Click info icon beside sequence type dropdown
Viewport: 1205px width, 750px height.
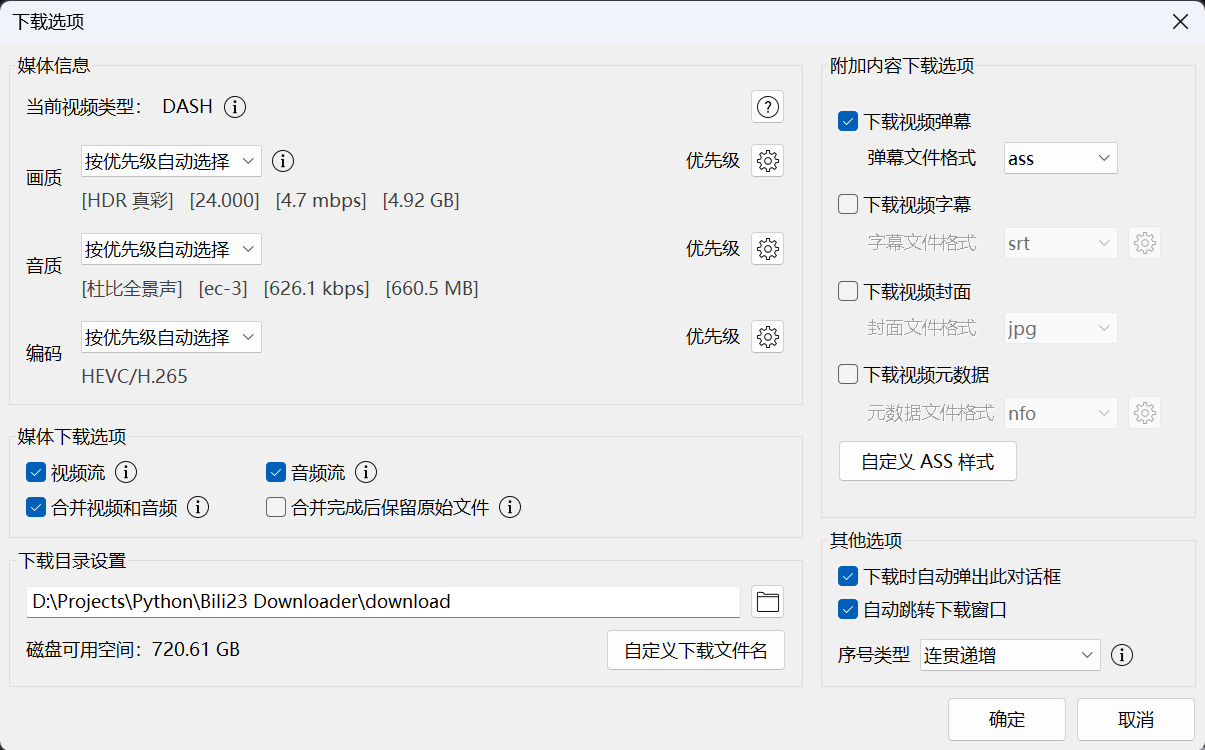point(1122,656)
